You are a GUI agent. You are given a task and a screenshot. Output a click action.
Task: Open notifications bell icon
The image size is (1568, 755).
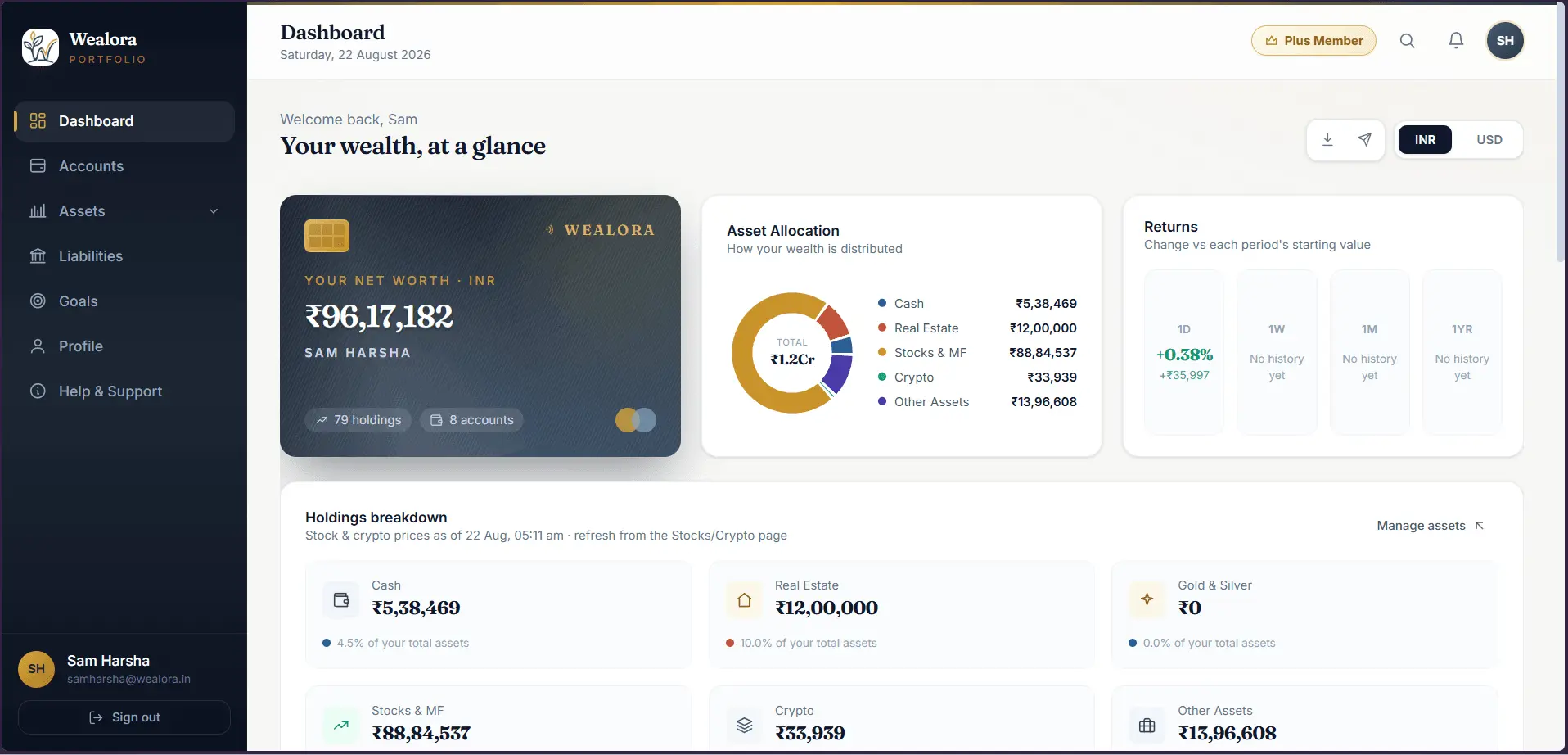click(x=1456, y=41)
